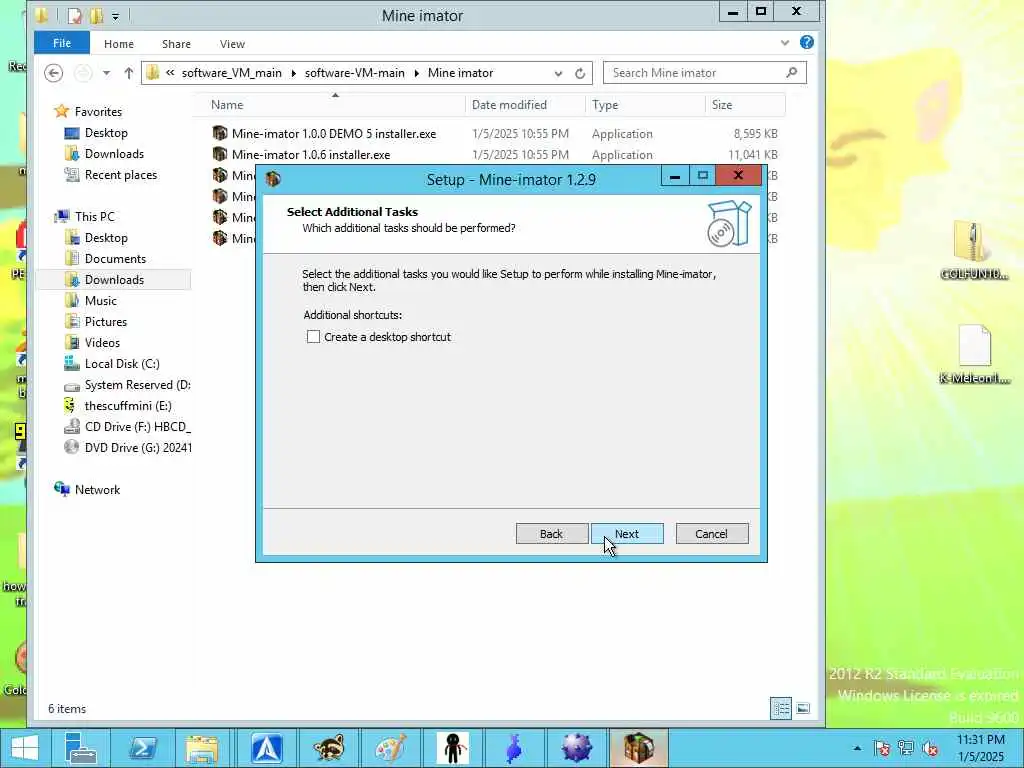Screen dimensions: 1024x768
Task: Open the purple spiky ball taskbar app
Action: [576, 748]
